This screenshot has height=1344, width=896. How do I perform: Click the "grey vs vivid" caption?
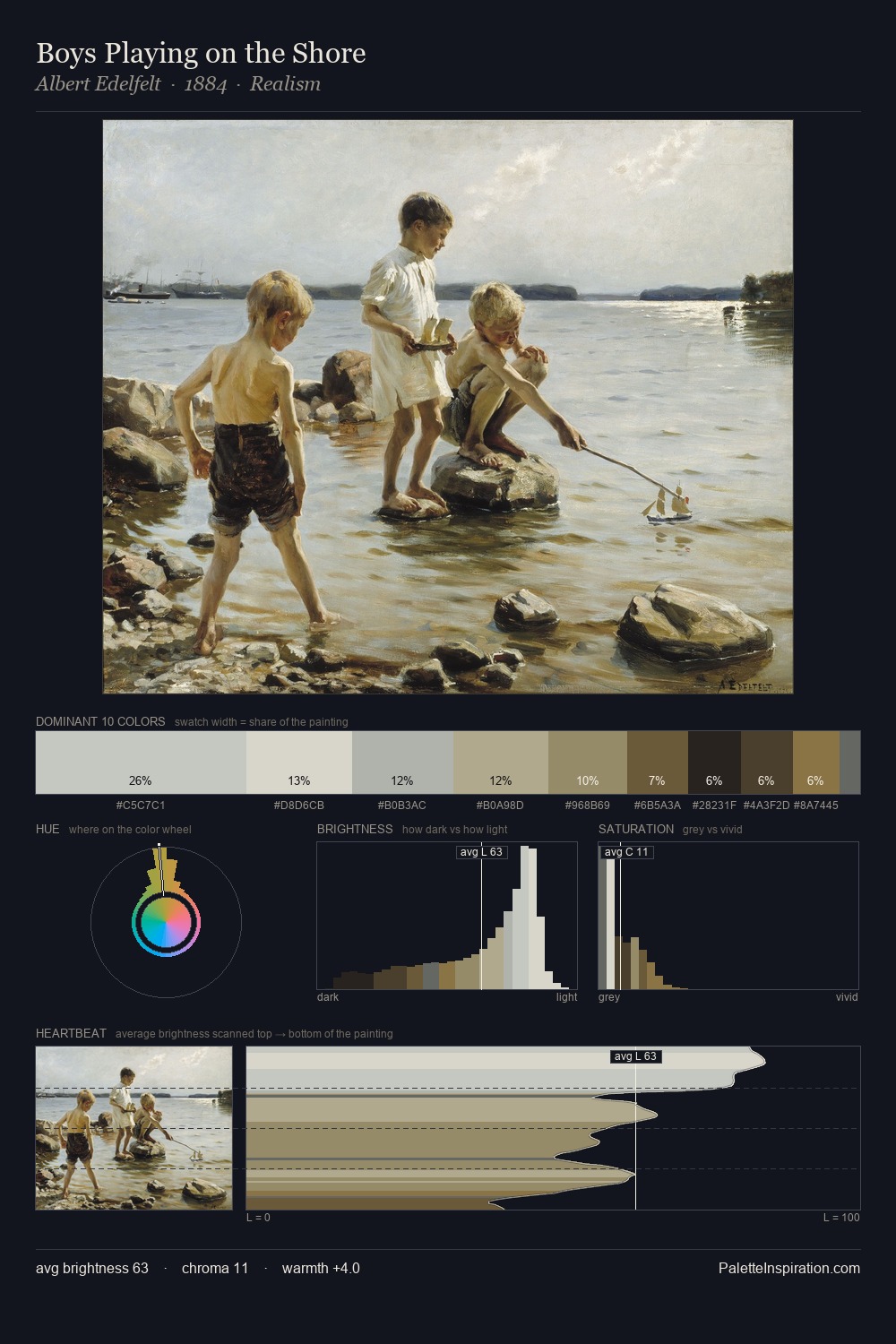[x=712, y=829]
